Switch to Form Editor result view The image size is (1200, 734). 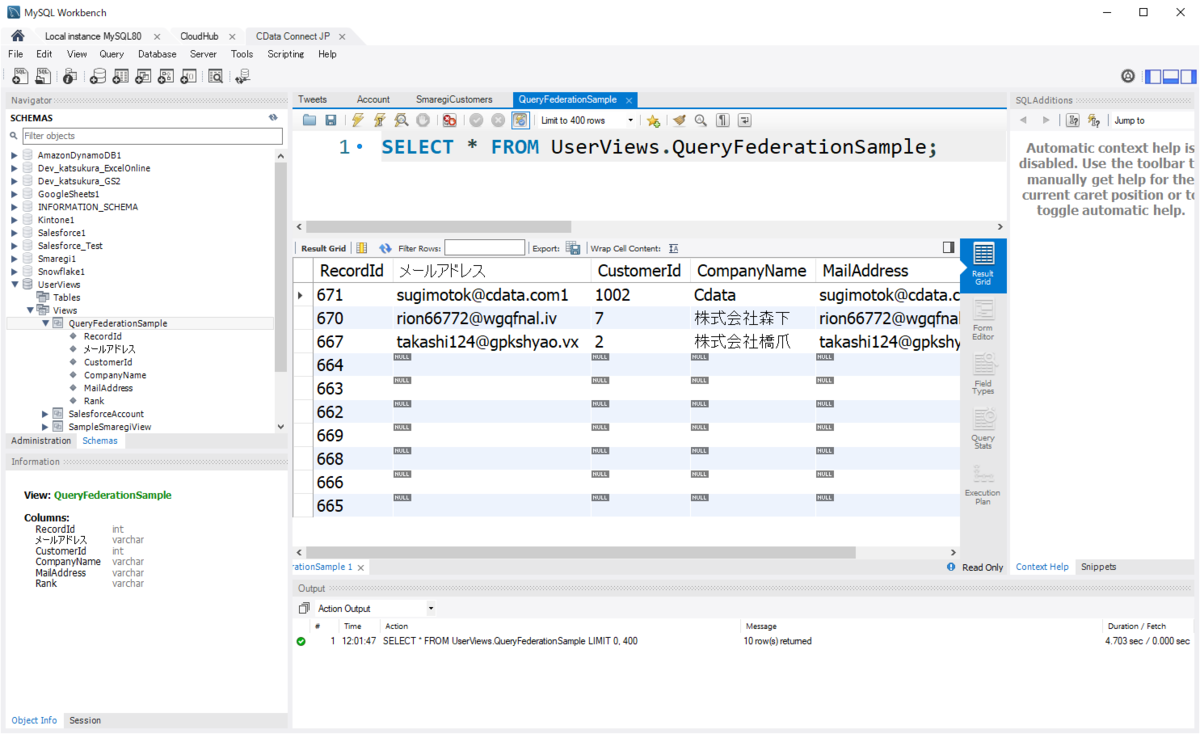pyautogui.click(x=983, y=320)
